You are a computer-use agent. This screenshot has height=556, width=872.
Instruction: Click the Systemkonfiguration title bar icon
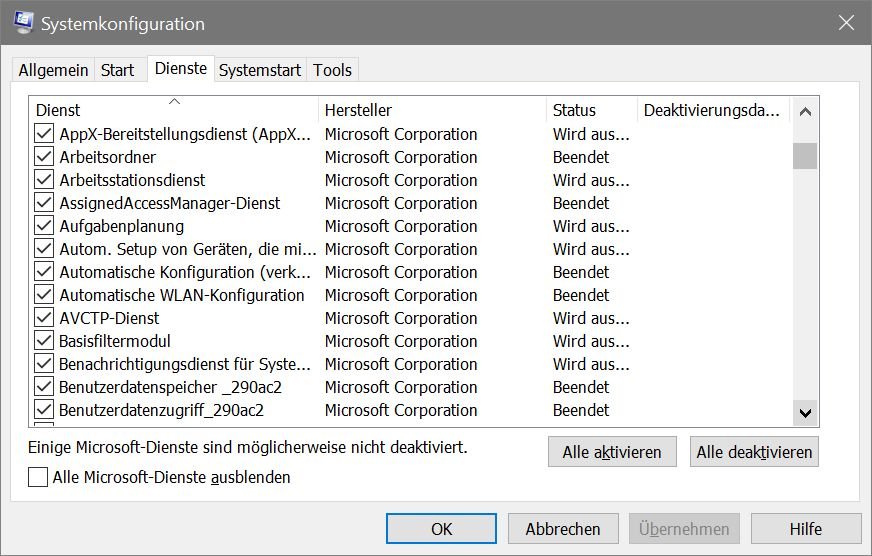pos(23,22)
